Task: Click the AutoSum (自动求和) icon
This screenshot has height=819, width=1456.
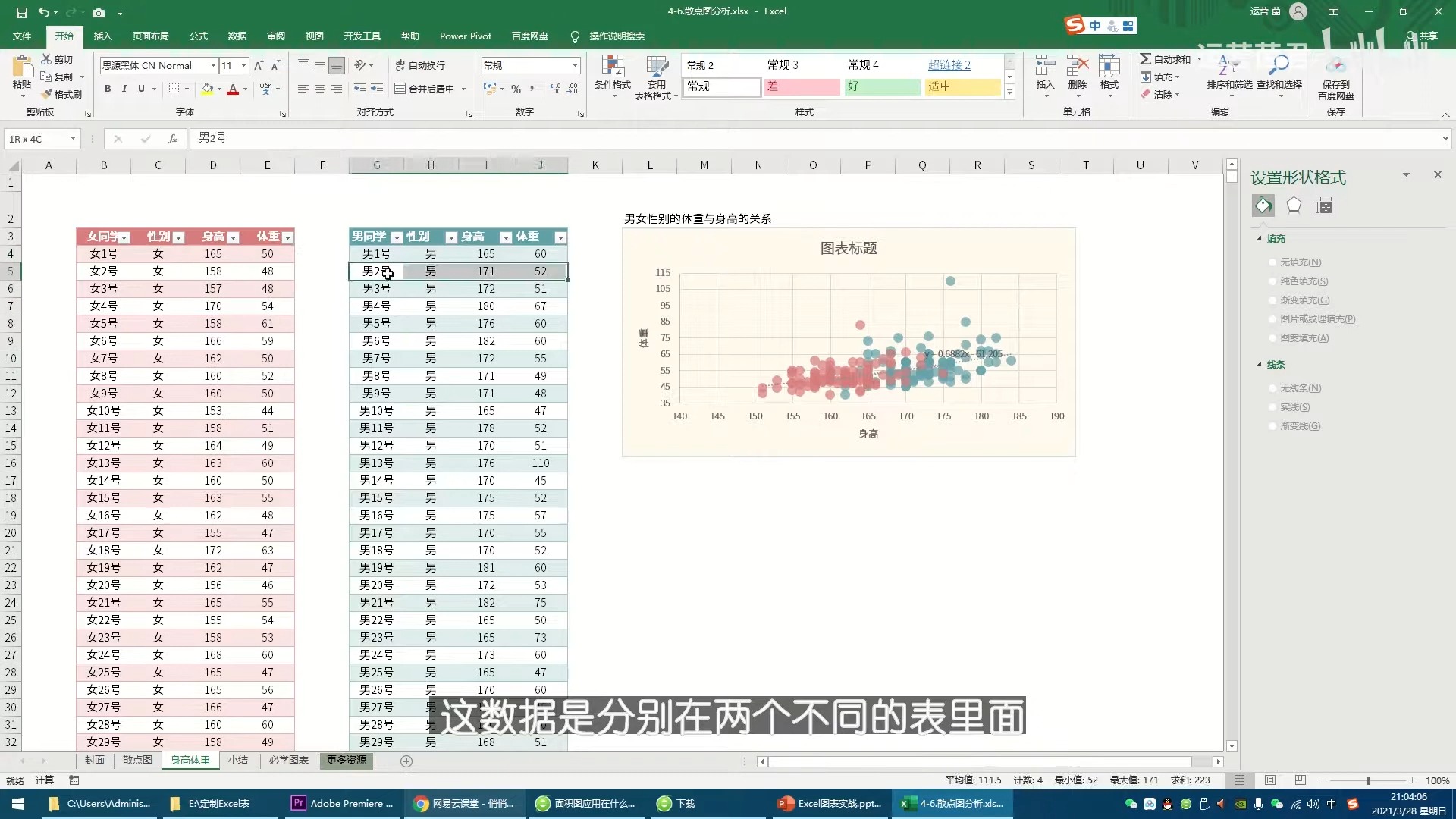Action: (1146, 59)
